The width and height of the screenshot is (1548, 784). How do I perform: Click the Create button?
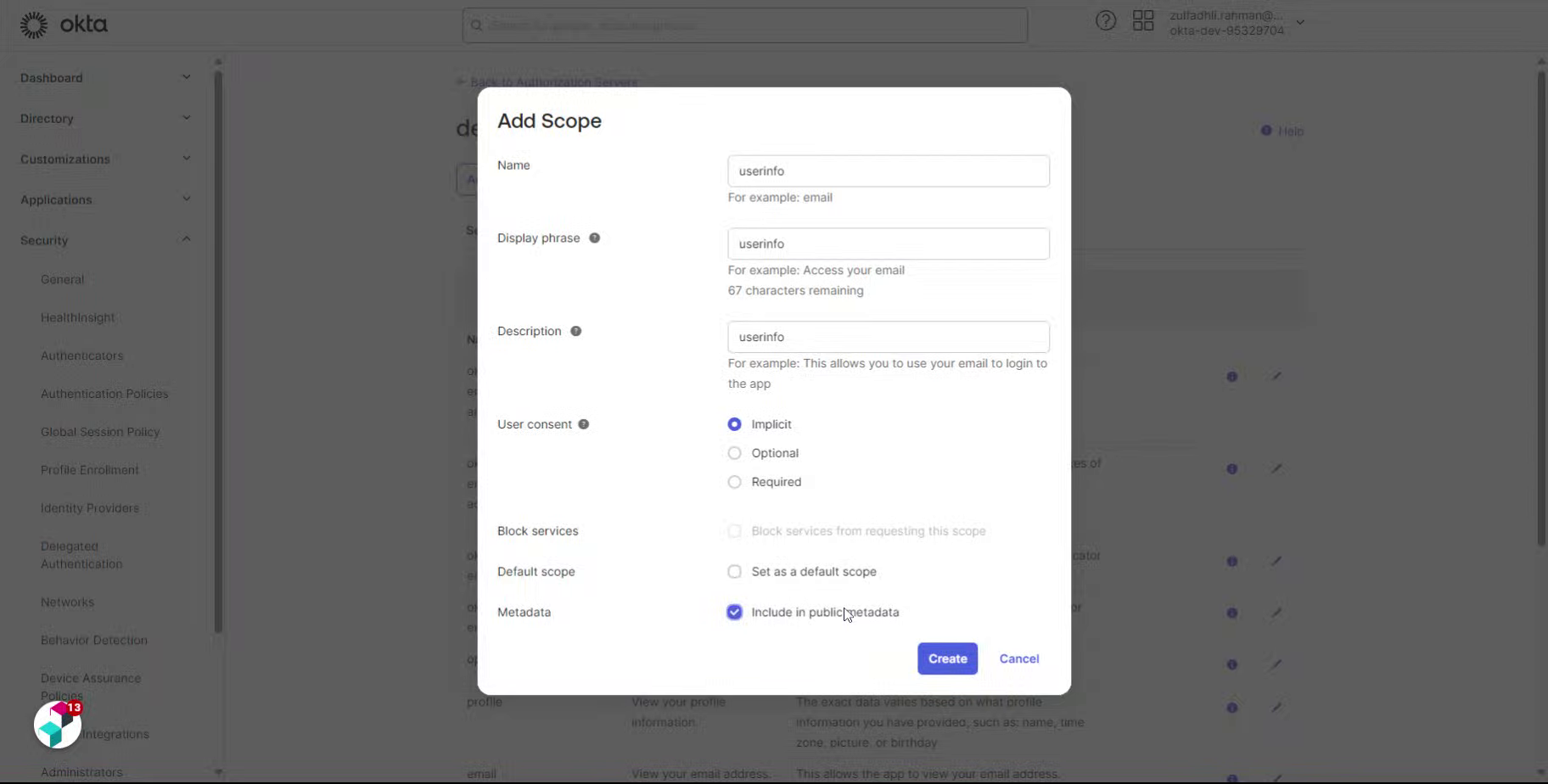click(947, 658)
